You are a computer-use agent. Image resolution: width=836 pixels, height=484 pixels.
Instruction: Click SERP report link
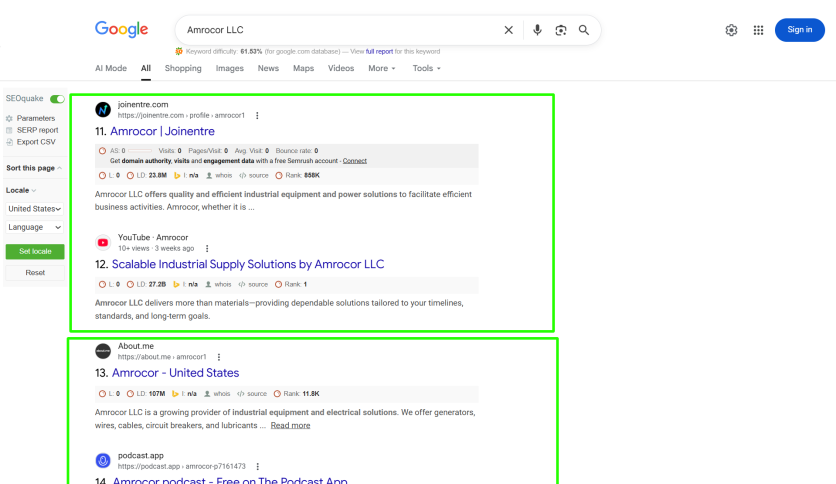(37, 130)
